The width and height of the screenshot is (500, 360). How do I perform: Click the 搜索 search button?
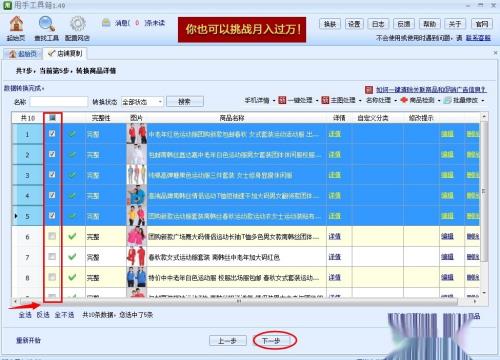[x=185, y=102]
